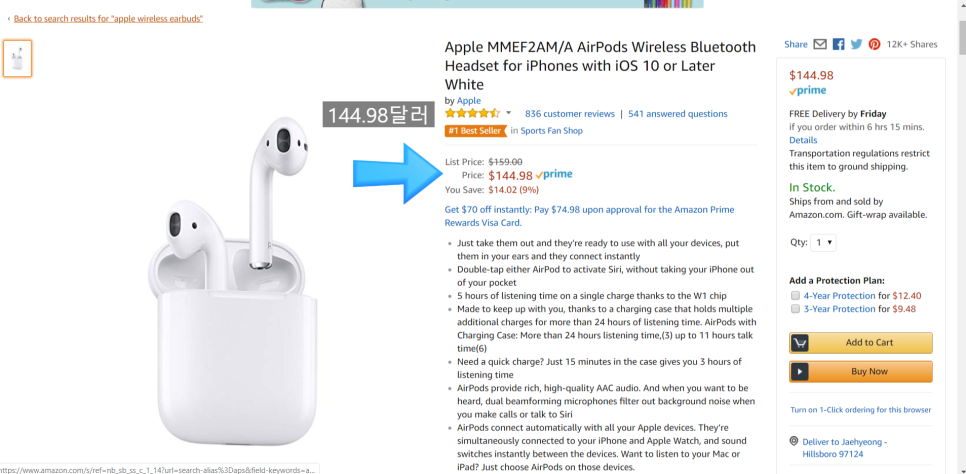Screen dimensions: 966x474
Task: Click the location pin delivery icon
Action: [x=794, y=441]
